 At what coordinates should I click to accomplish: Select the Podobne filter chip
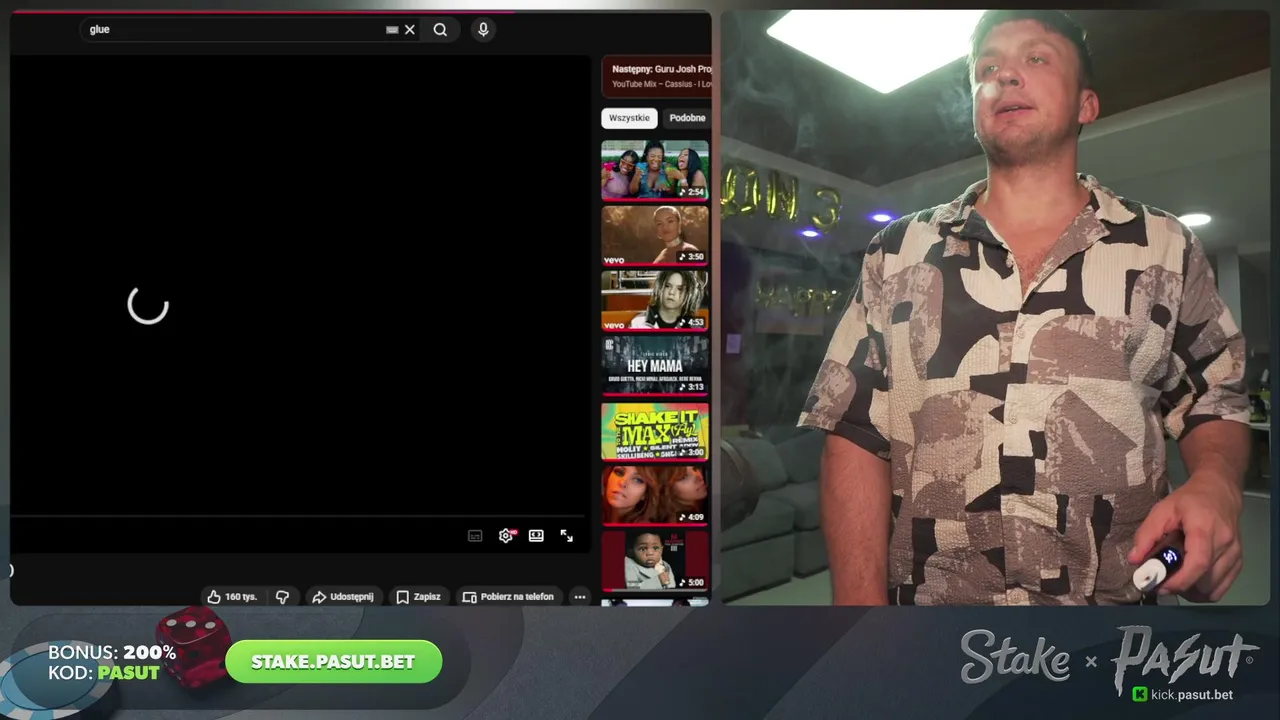pos(687,118)
